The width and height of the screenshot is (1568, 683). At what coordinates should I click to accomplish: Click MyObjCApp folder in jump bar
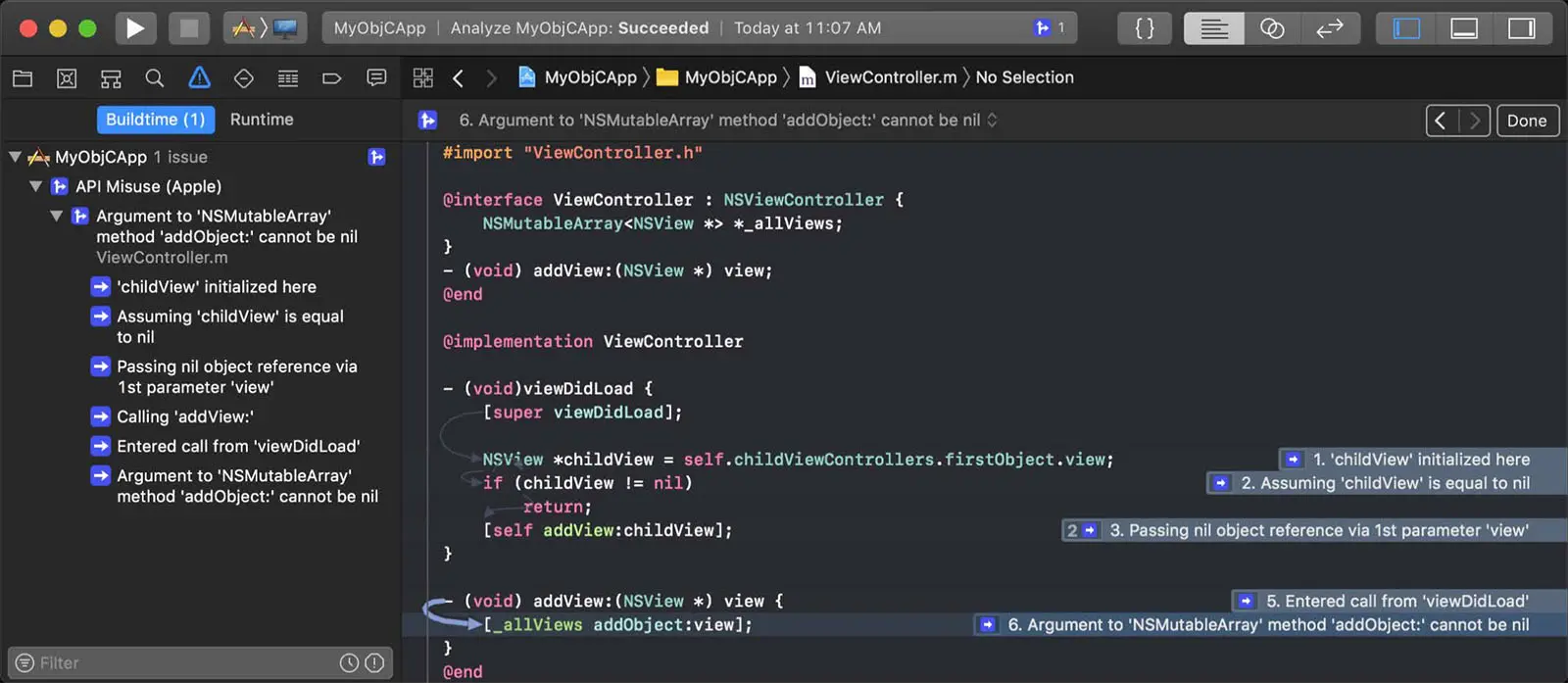click(716, 77)
